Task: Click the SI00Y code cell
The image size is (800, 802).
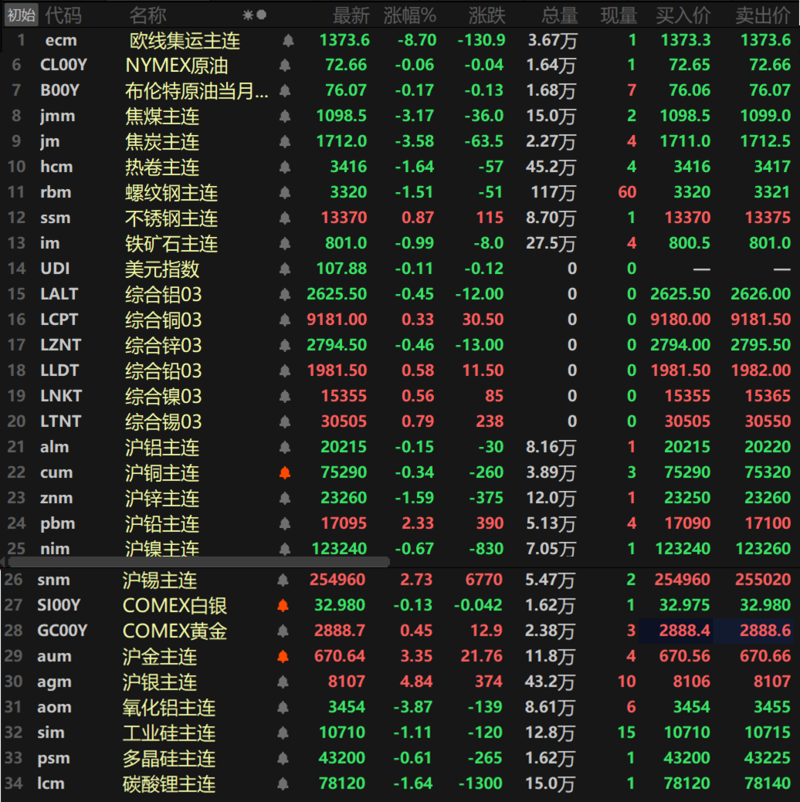Action: click(59, 605)
